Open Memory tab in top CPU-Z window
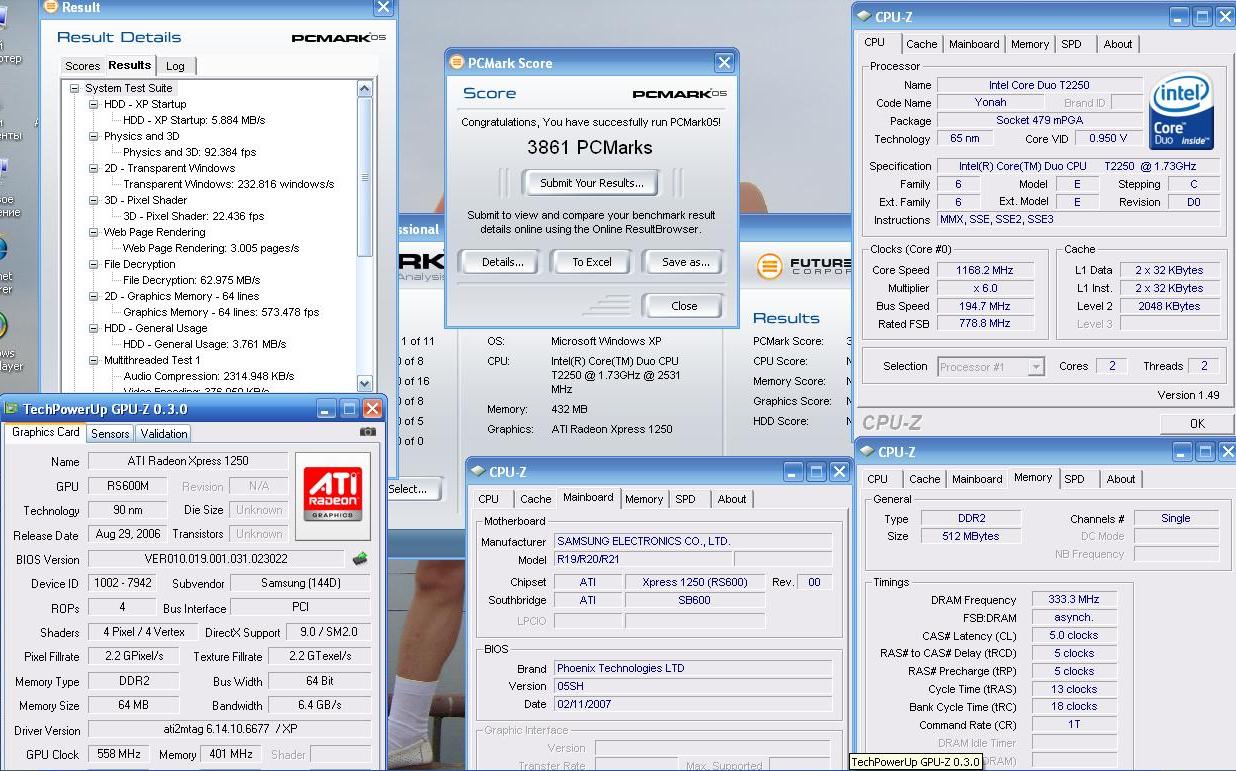Viewport: 1236px width, 771px height. coord(1030,44)
